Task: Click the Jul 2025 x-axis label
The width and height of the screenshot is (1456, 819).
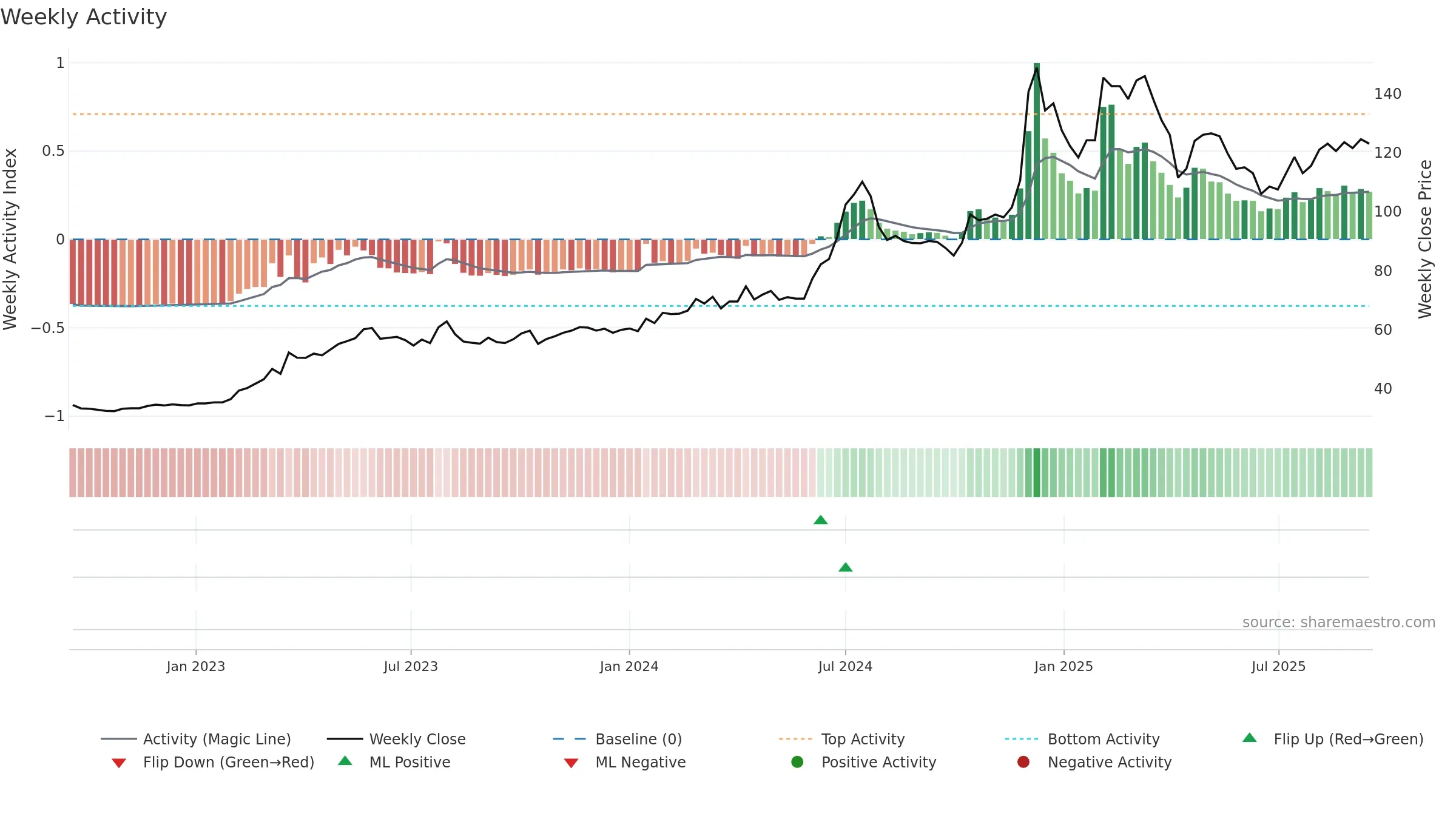Action: 1278,667
